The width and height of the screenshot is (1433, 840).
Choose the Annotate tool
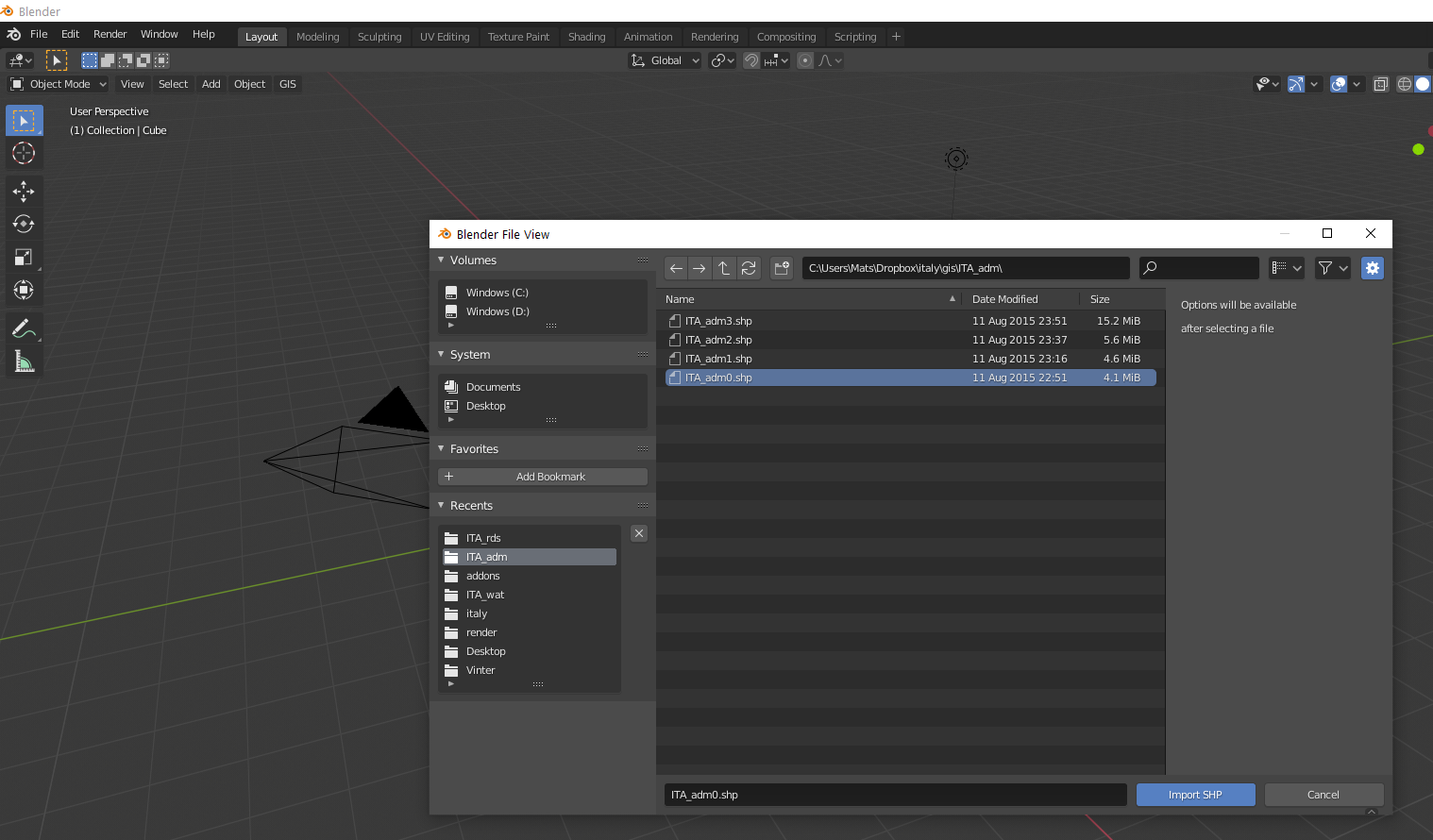tap(24, 328)
